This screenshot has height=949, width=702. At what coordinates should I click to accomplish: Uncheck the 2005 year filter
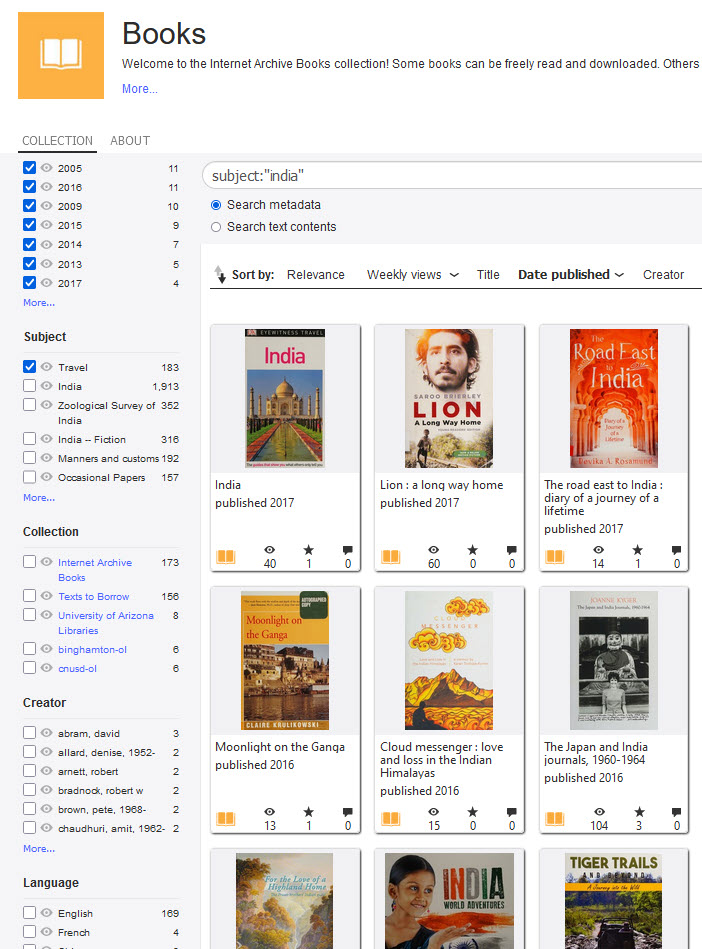(29, 167)
